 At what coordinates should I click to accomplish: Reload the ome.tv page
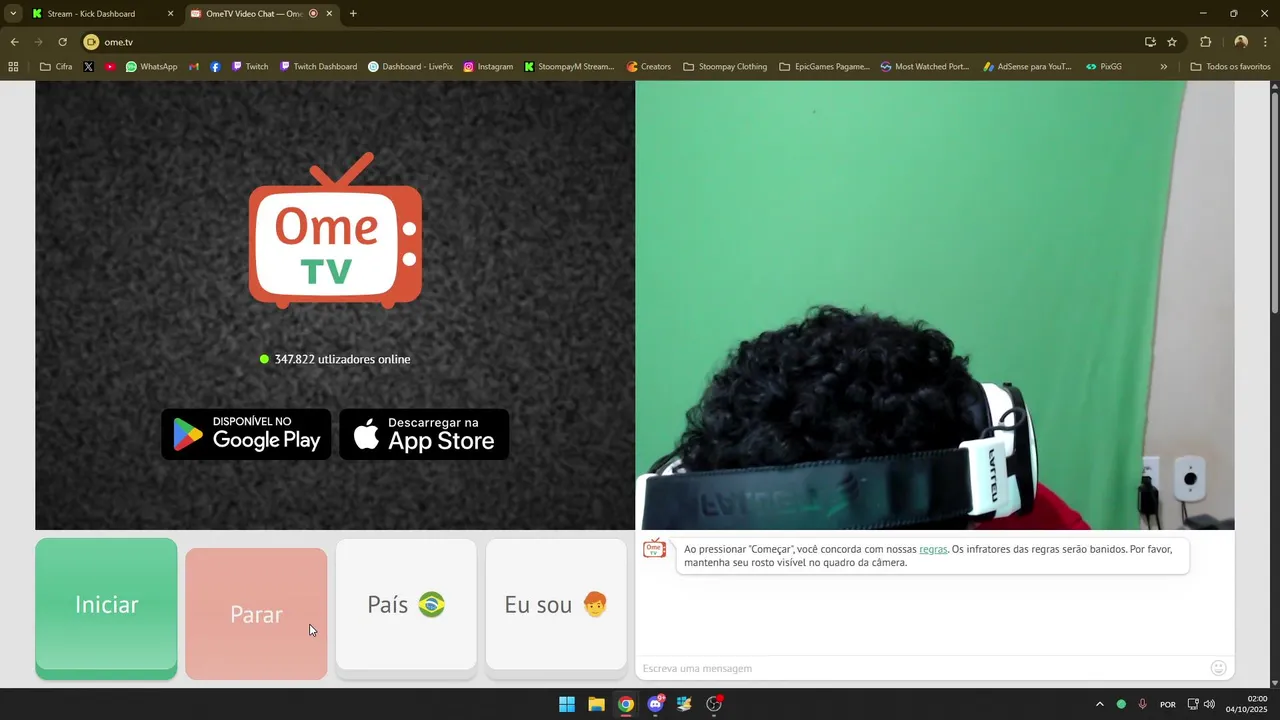coord(62,42)
